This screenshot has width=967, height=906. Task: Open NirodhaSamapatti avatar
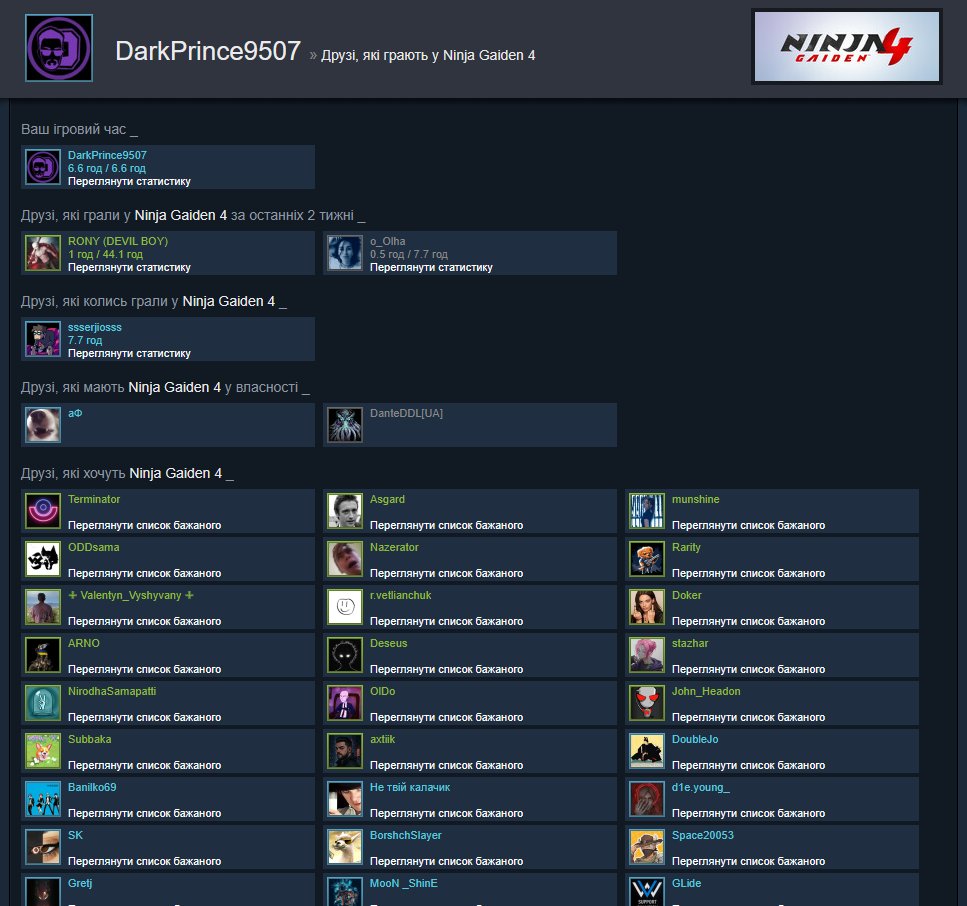coord(43,703)
